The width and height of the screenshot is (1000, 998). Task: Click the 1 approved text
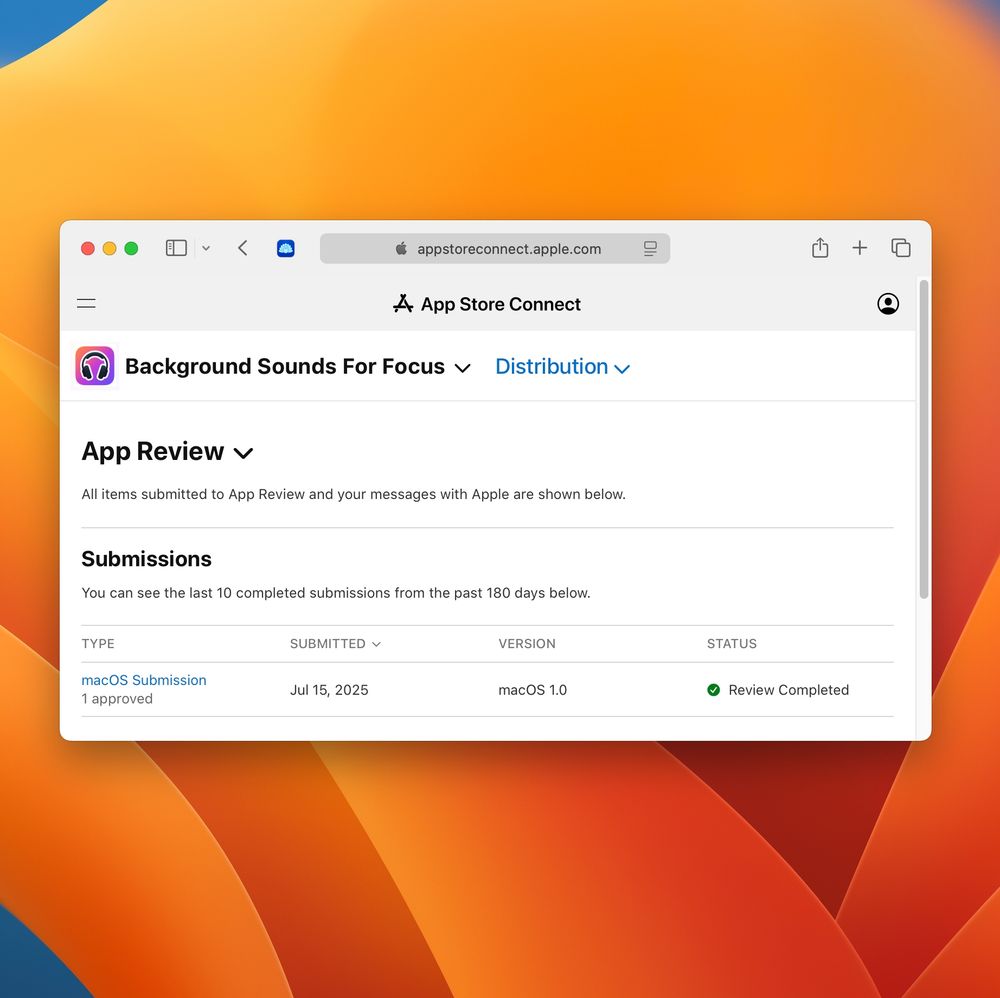[117, 698]
